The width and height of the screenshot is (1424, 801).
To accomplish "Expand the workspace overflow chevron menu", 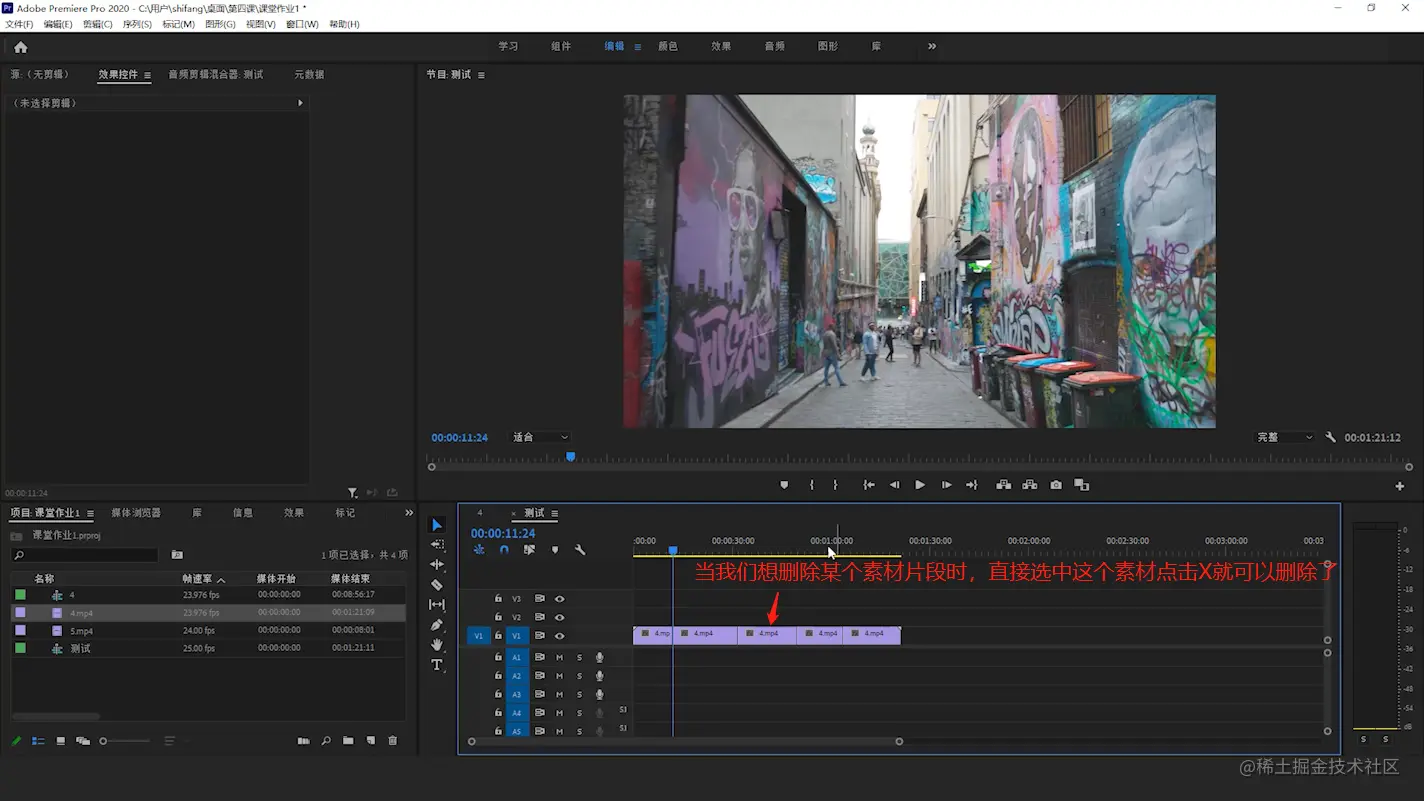I will (932, 46).
